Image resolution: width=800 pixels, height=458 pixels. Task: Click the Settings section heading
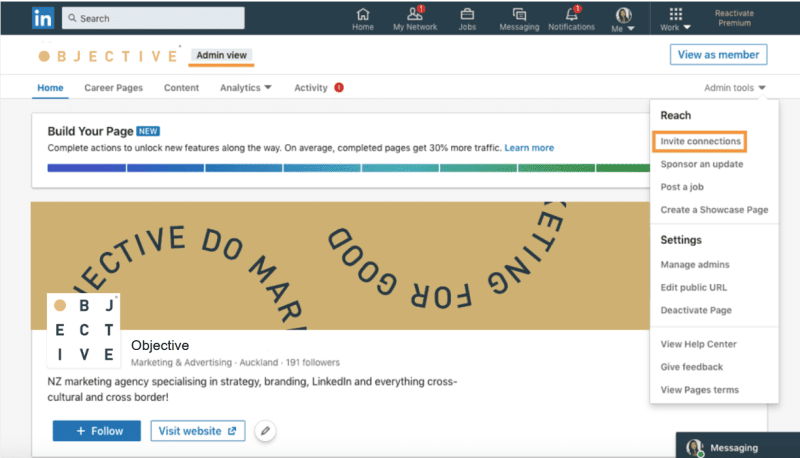(681, 240)
